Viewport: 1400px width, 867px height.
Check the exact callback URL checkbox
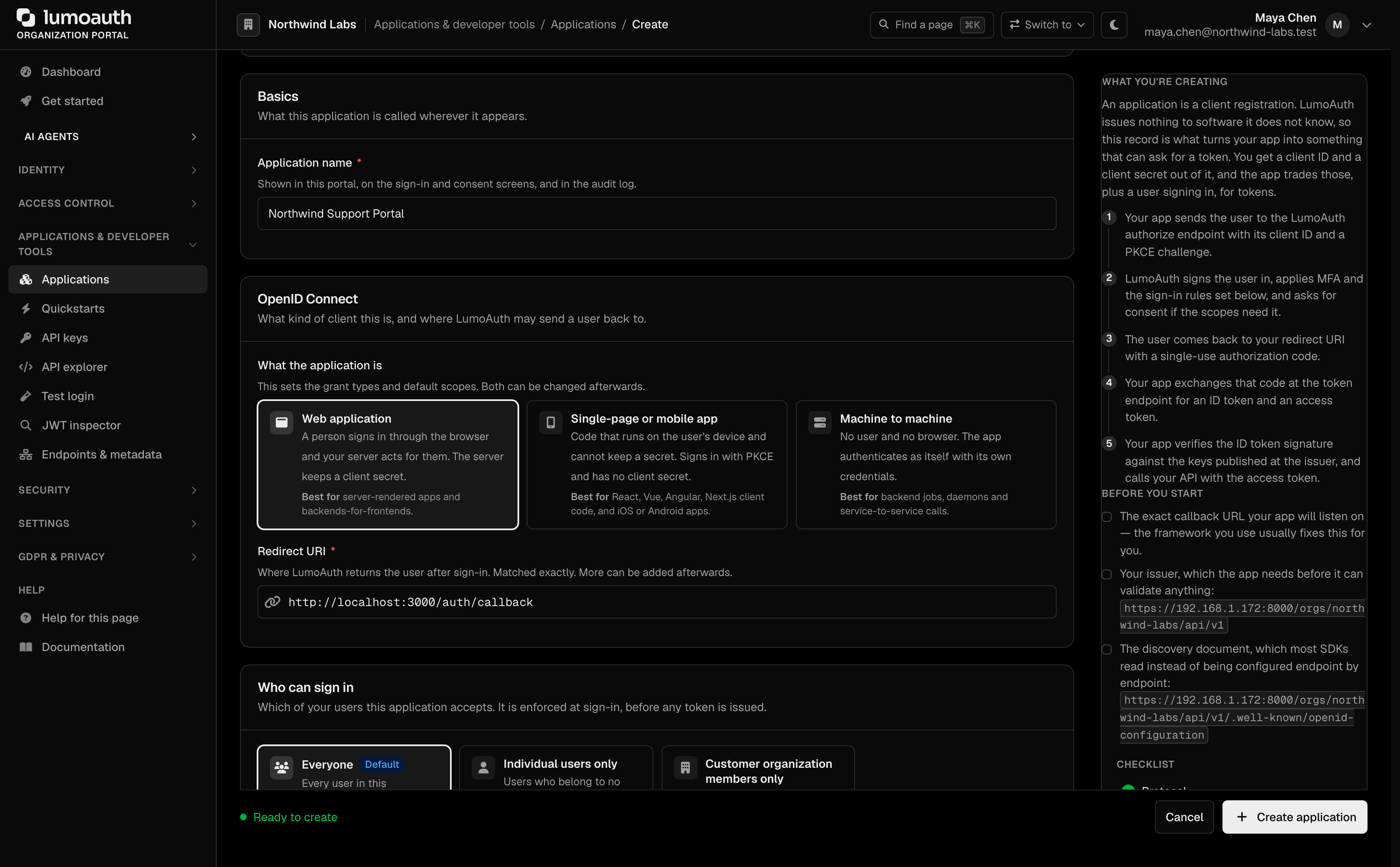pyautogui.click(x=1107, y=517)
